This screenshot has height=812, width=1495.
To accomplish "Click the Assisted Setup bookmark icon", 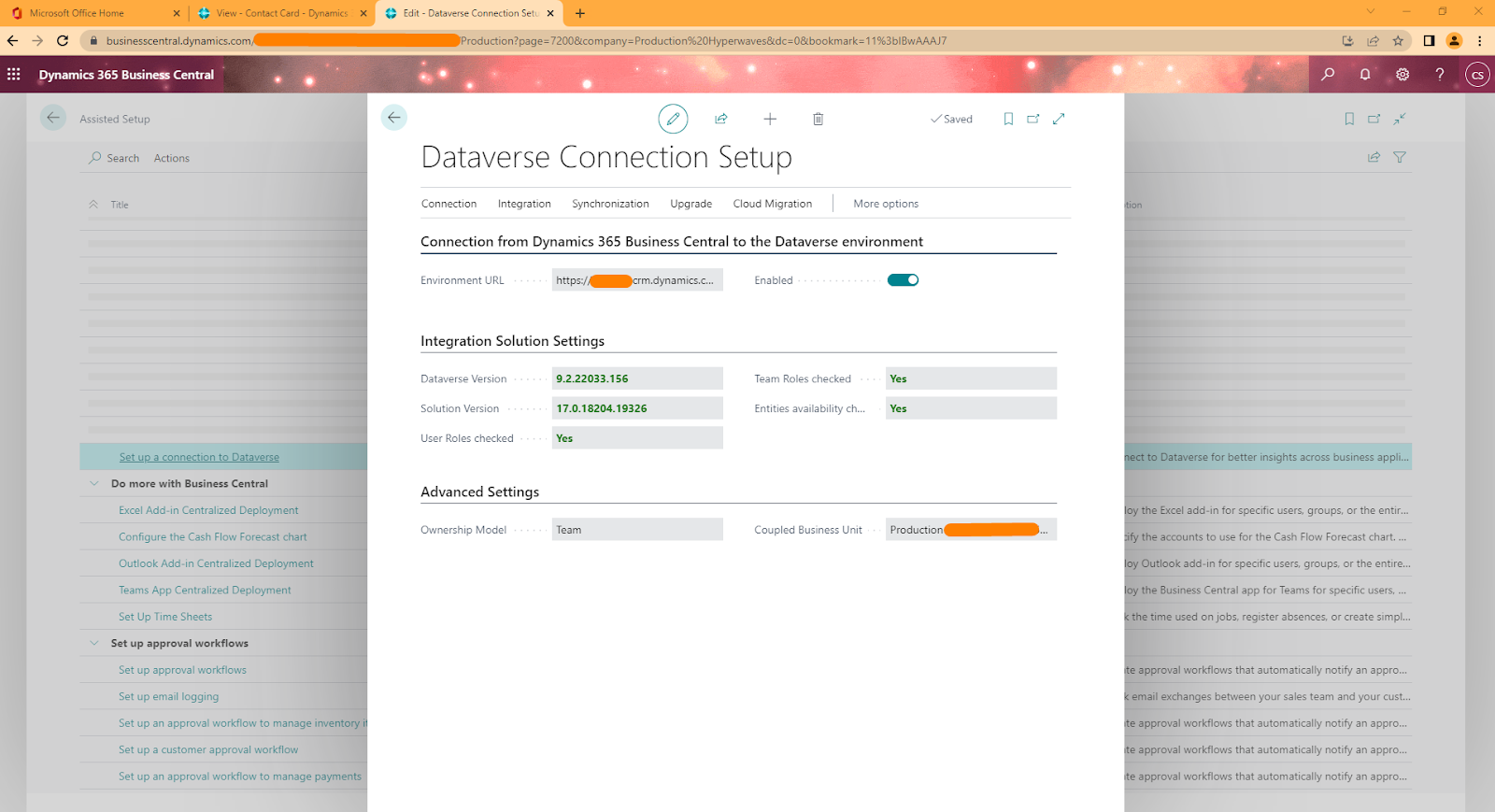I will (x=1349, y=119).
